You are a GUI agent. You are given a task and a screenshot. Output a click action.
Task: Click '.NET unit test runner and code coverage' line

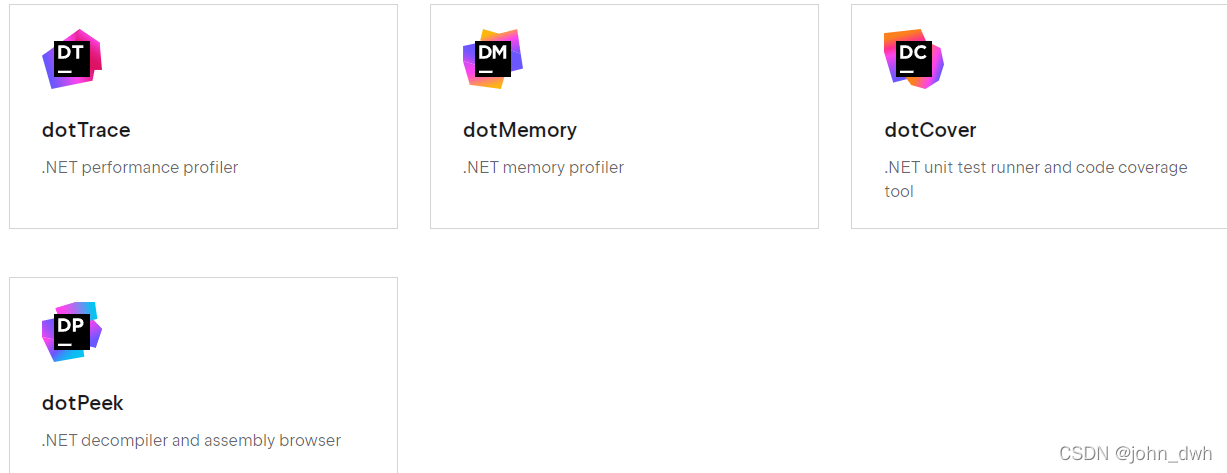(1036, 168)
